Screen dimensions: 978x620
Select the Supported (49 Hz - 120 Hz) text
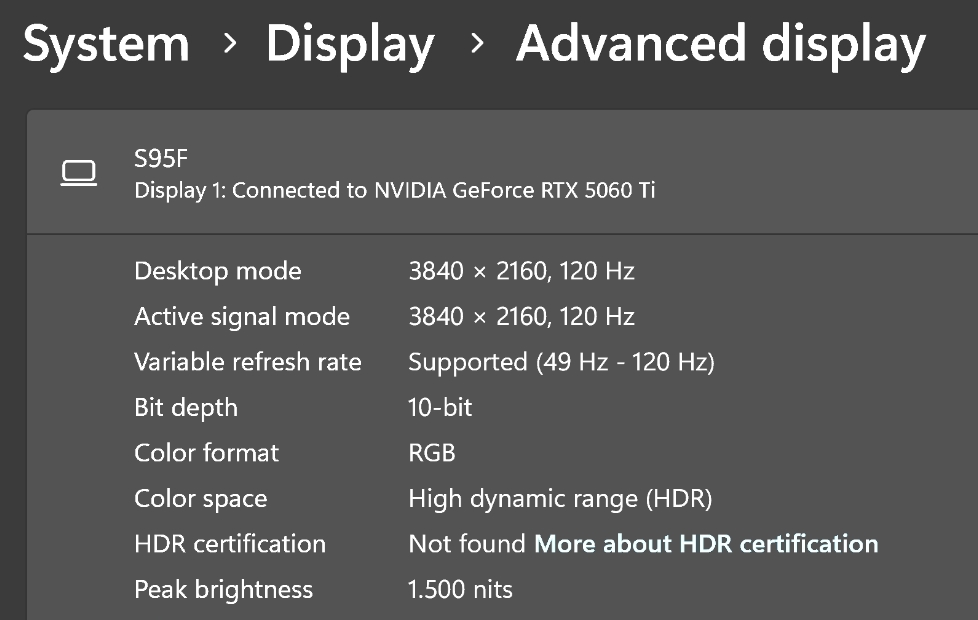click(x=561, y=362)
